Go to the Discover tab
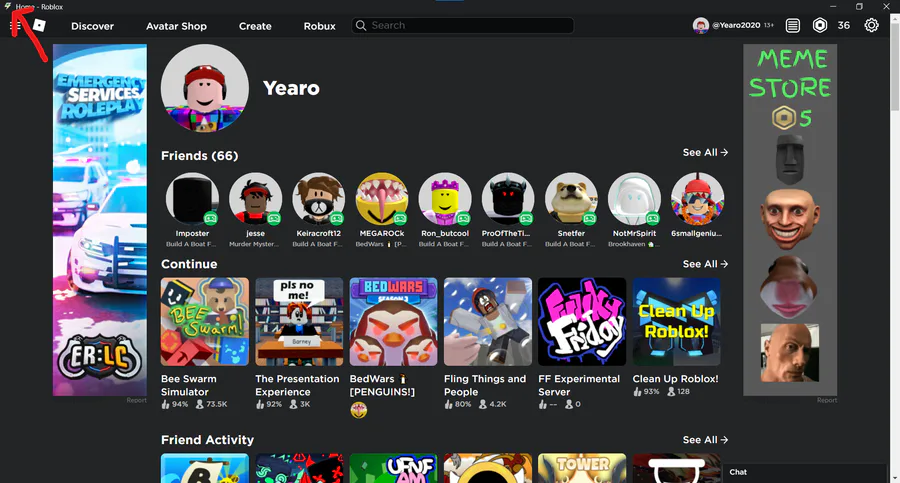The height and width of the screenshot is (483, 900). tap(92, 26)
